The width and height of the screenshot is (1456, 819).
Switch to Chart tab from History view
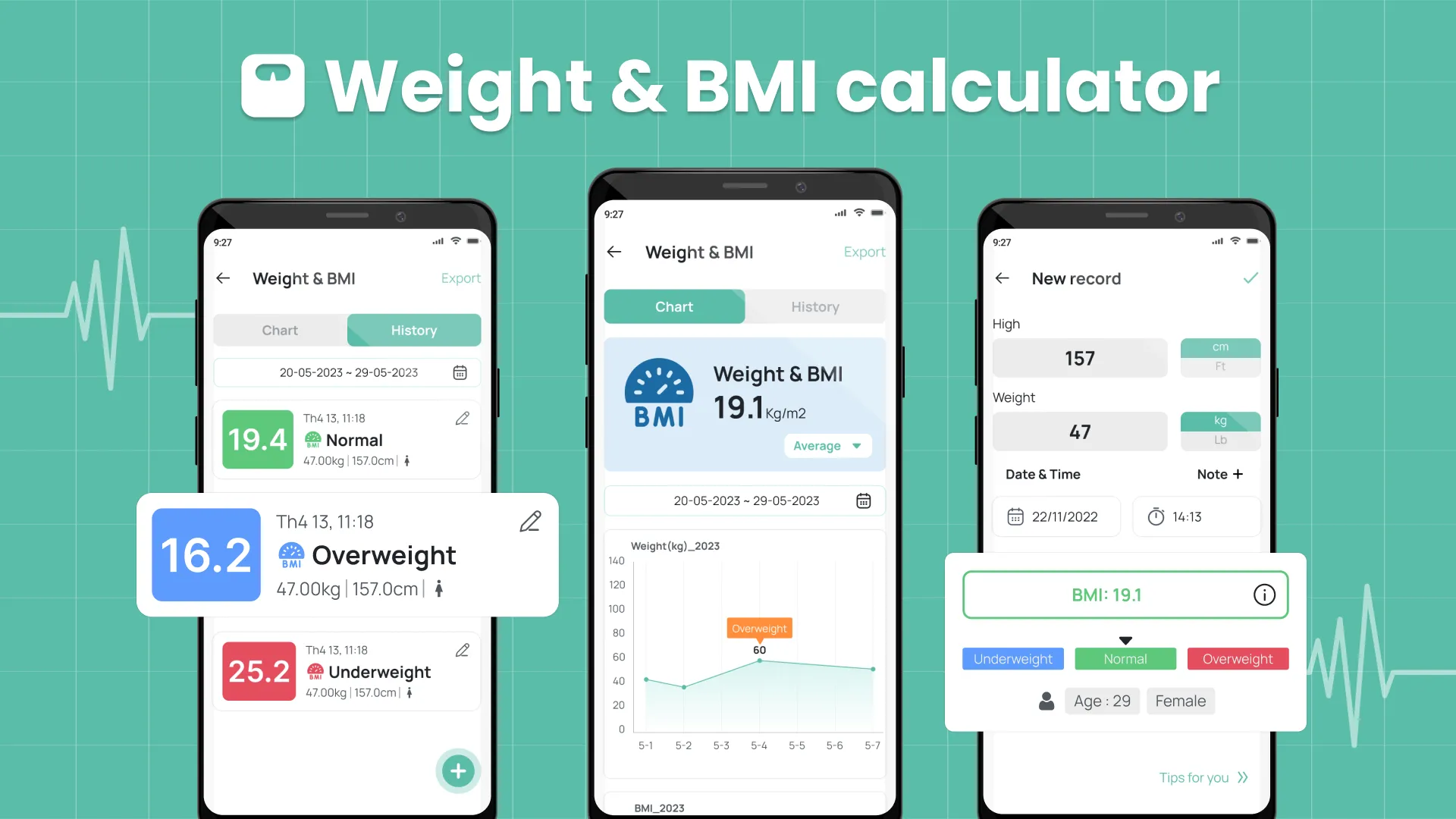pyautogui.click(x=280, y=330)
